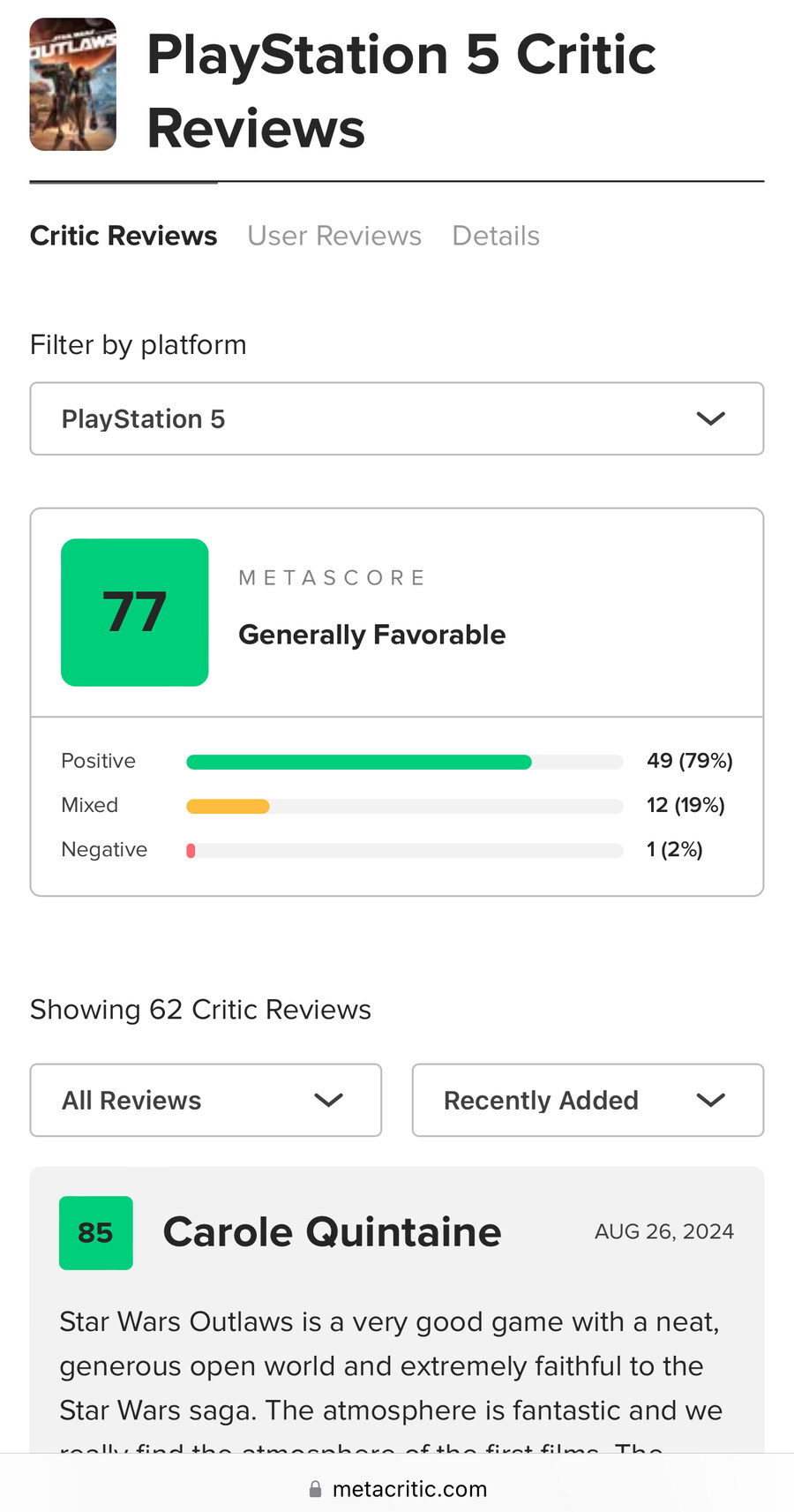
Task: Click the 49 (79%) positive count
Action: (x=689, y=761)
